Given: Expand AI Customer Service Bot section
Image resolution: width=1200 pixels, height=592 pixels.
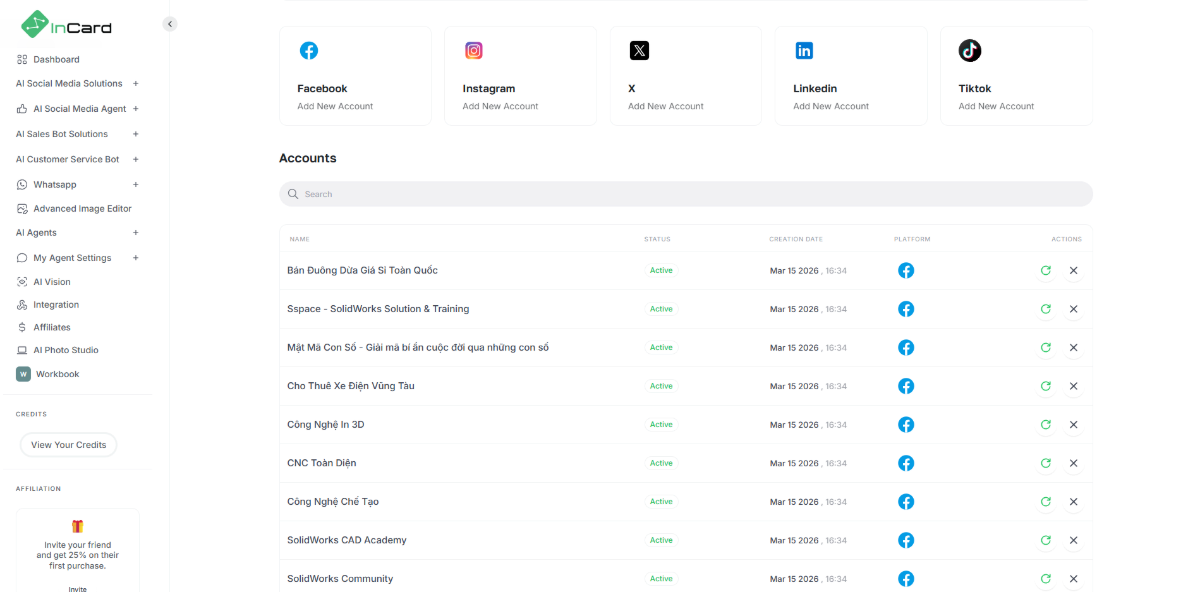Looking at the screenshot, I should pyautogui.click(x=136, y=159).
